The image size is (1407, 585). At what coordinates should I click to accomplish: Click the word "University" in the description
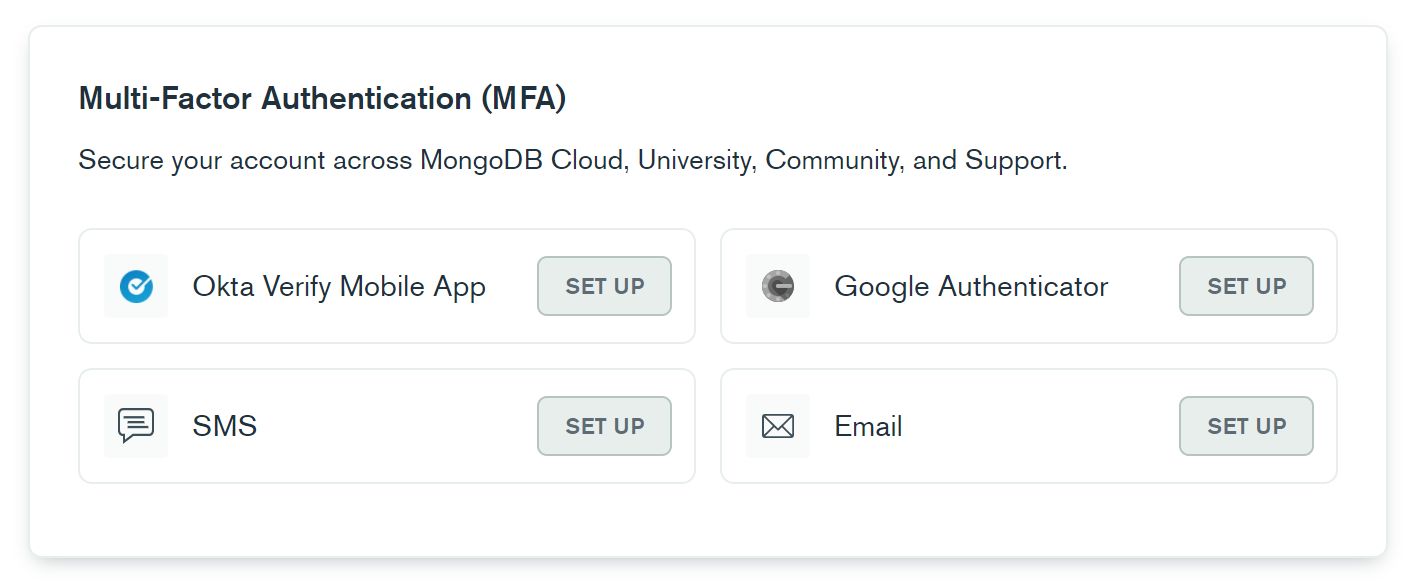point(694,160)
